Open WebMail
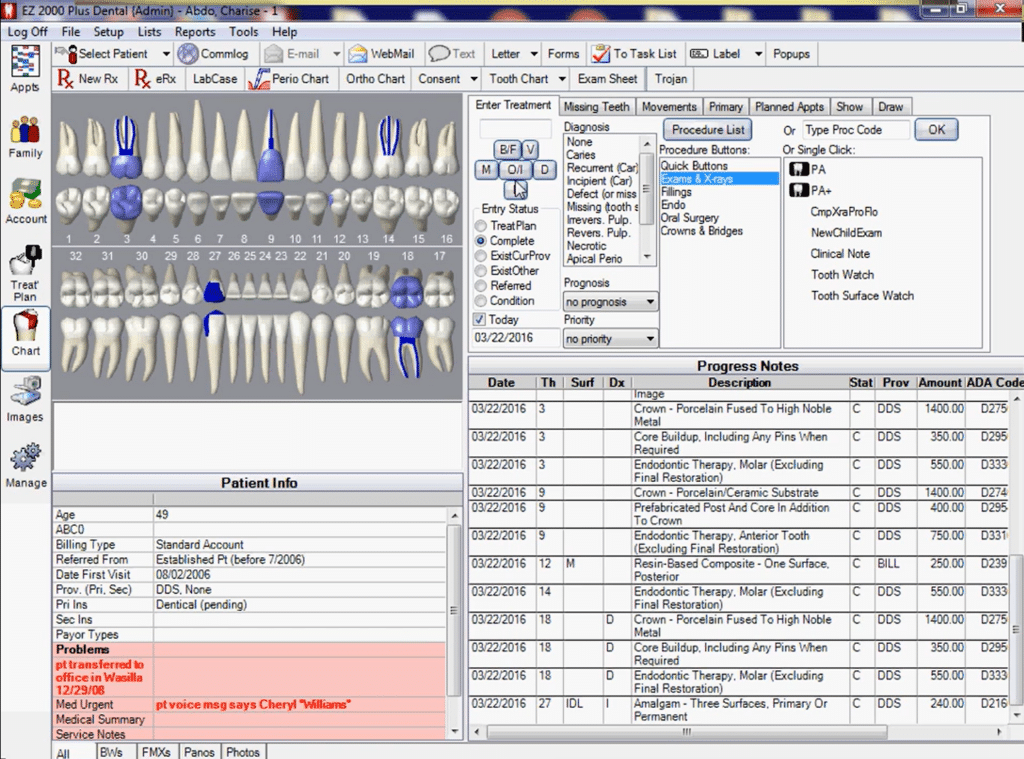Screen dimensions: 1024x759 coord(381,54)
